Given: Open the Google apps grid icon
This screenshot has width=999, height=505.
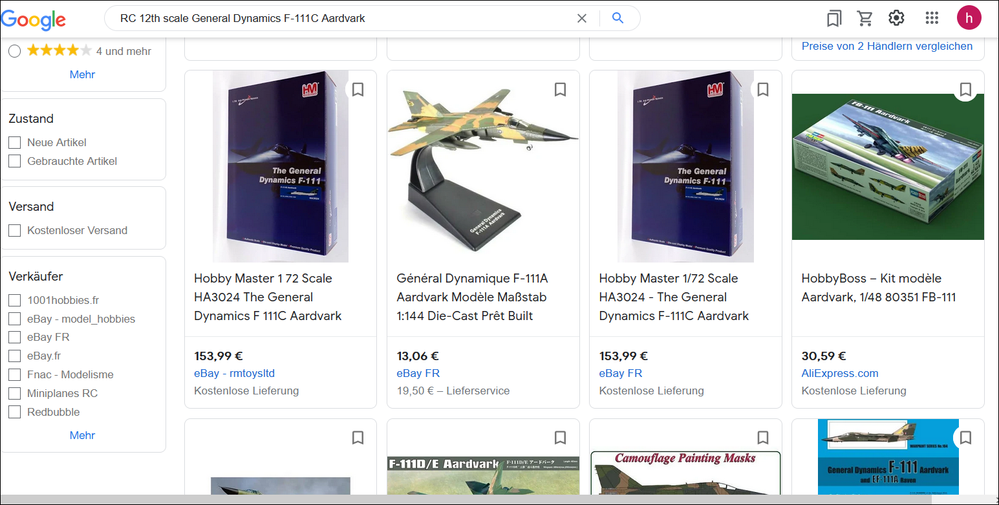Looking at the screenshot, I should 932,18.
